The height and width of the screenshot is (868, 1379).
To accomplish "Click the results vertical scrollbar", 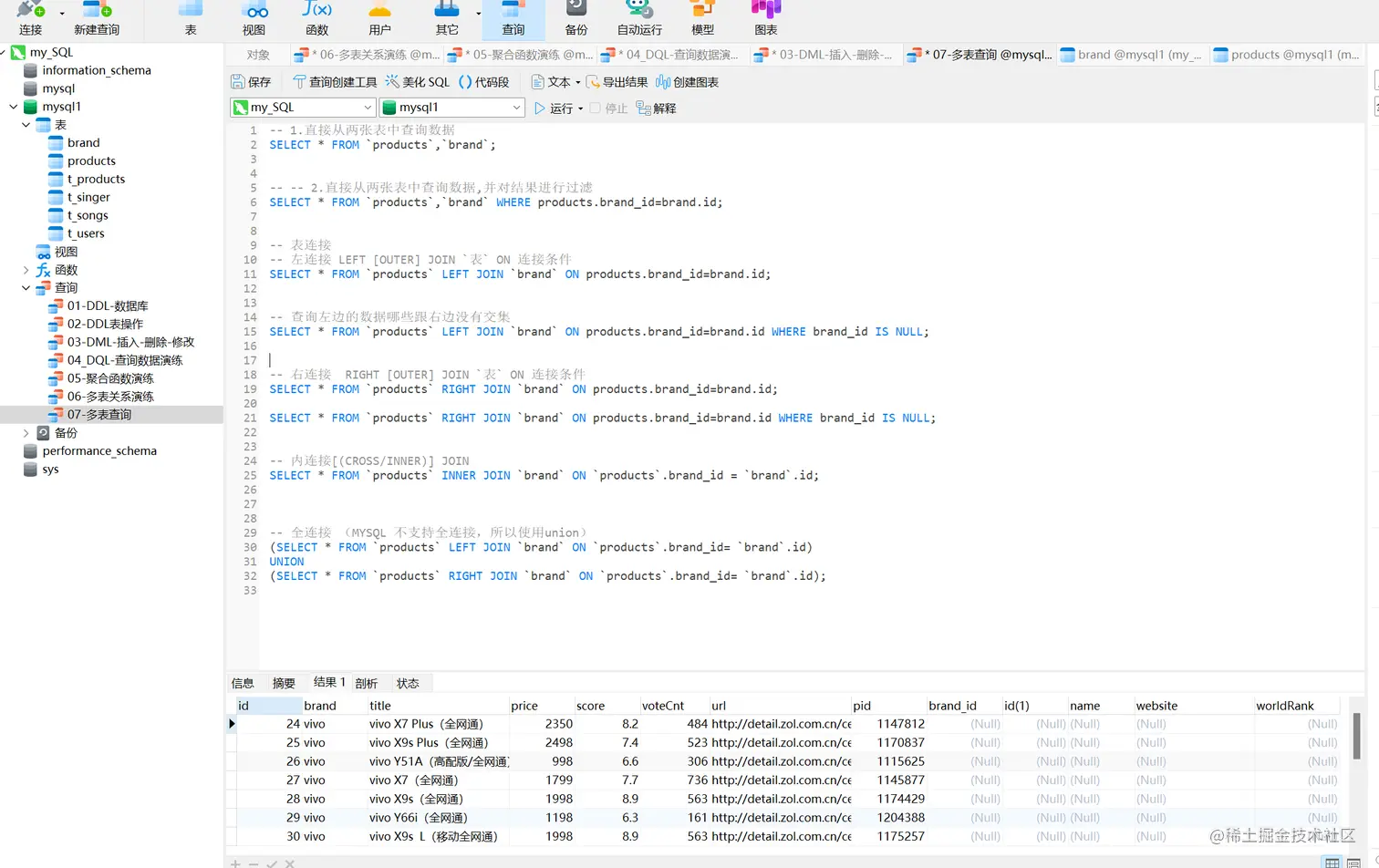I will [1356, 737].
